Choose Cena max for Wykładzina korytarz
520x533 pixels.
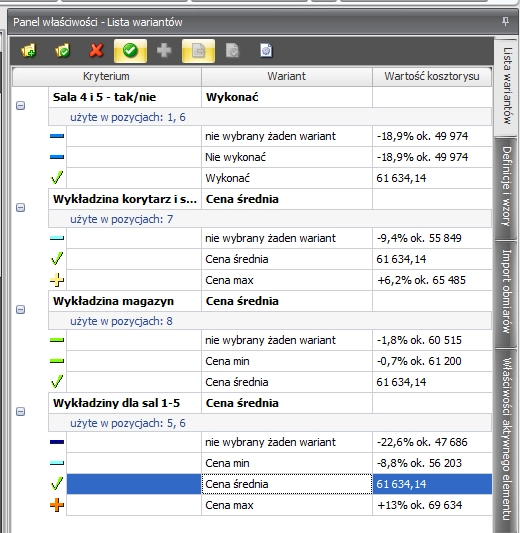270,280
